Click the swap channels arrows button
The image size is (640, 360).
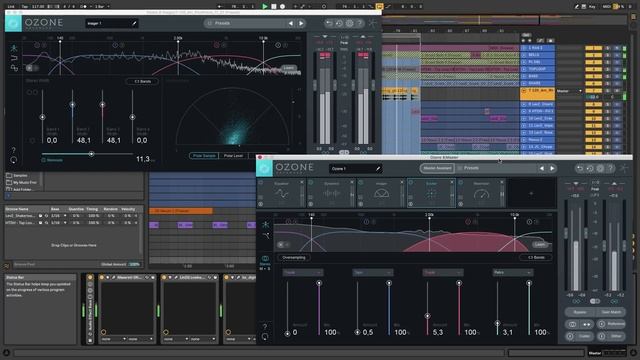click(587, 324)
